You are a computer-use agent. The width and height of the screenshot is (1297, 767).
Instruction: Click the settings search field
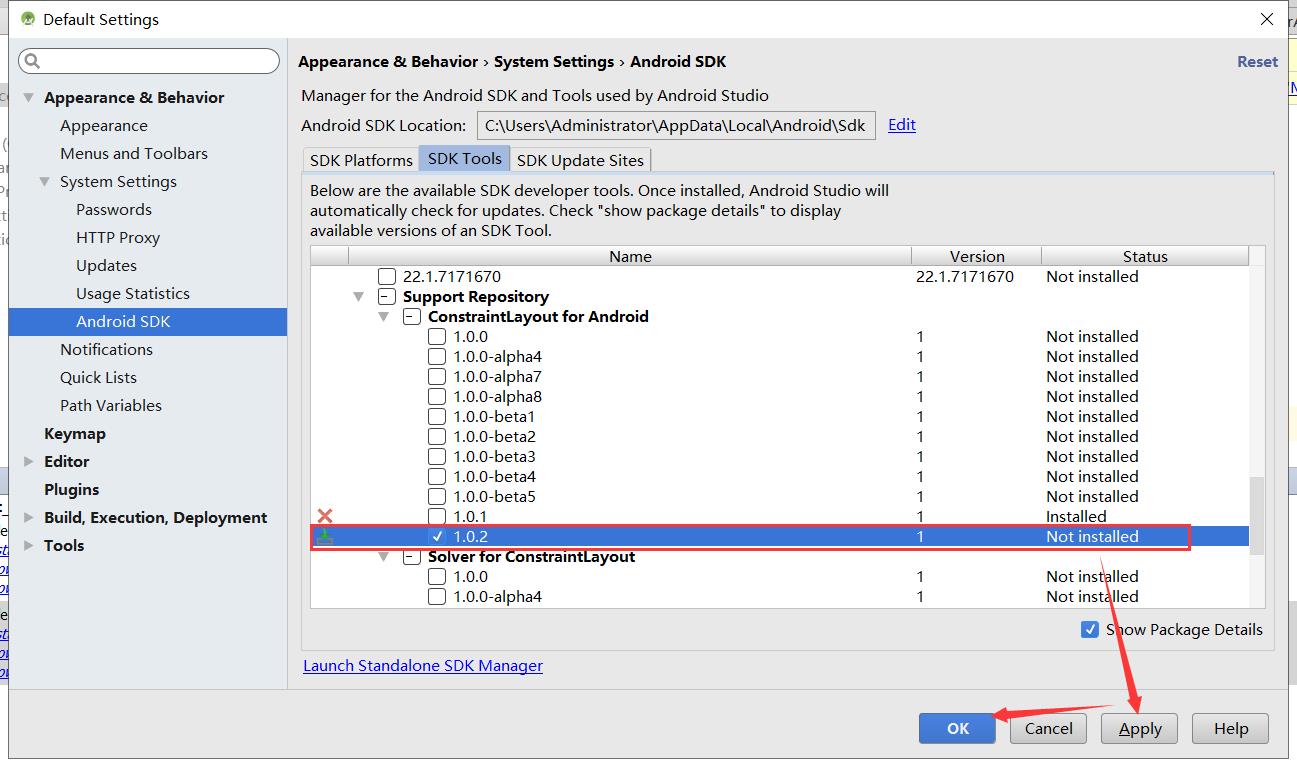pos(149,61)
